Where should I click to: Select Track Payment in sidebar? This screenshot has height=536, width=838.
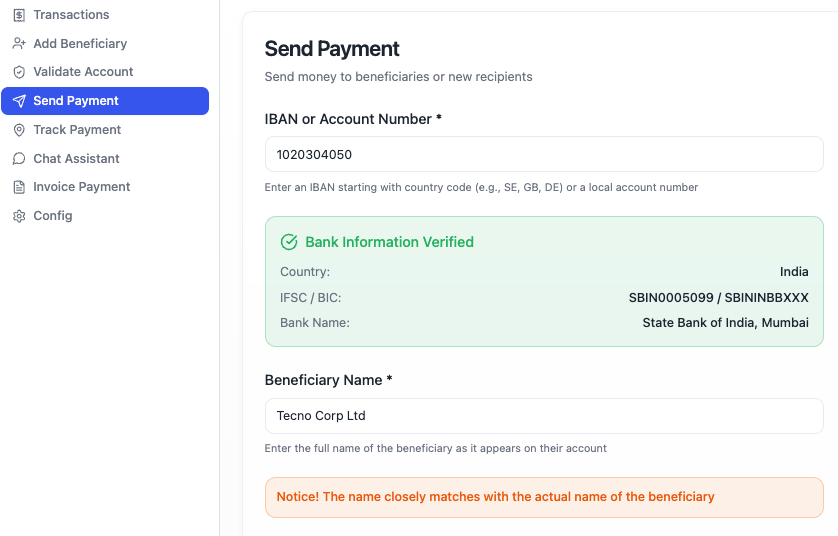point(77,130)
